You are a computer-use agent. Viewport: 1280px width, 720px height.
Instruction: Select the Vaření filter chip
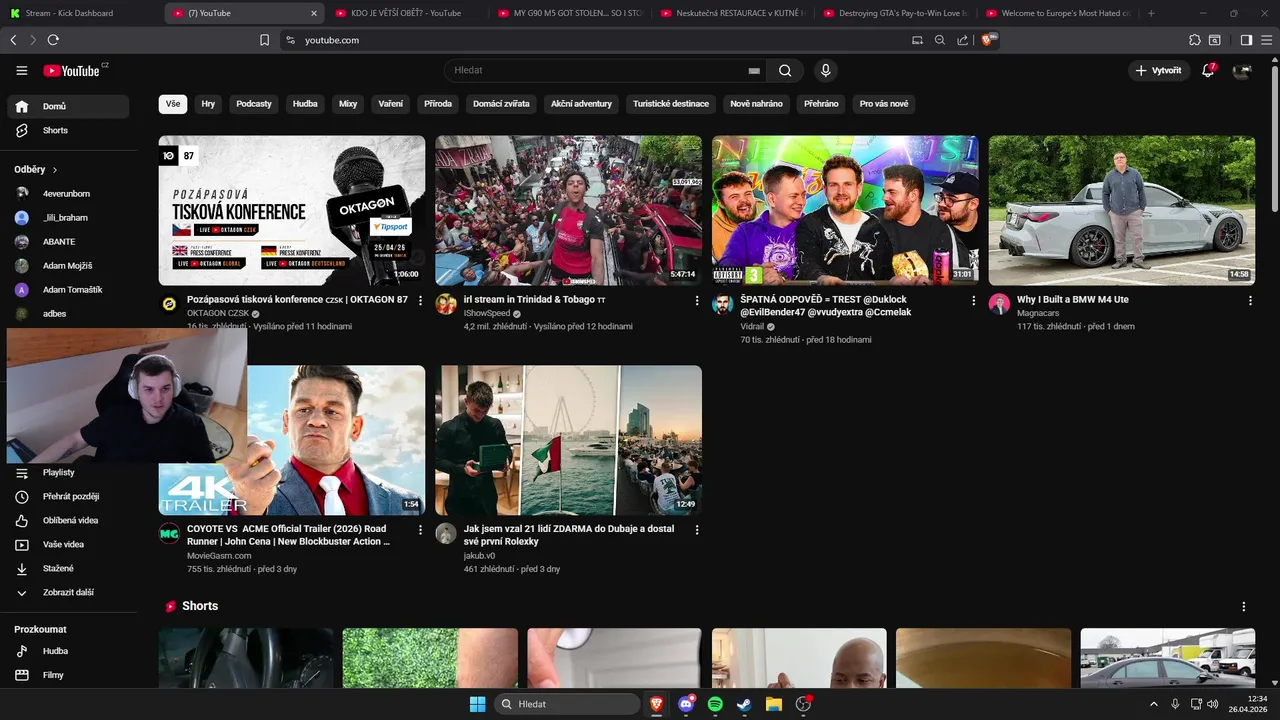[x=390, y=104]
